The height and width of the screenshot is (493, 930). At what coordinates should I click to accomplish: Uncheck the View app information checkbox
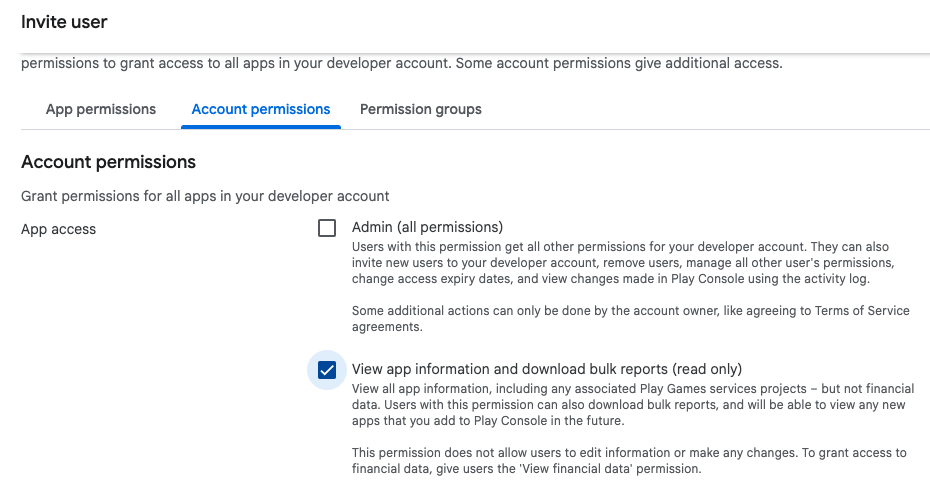pyautogui.click(x=327, y=370)
